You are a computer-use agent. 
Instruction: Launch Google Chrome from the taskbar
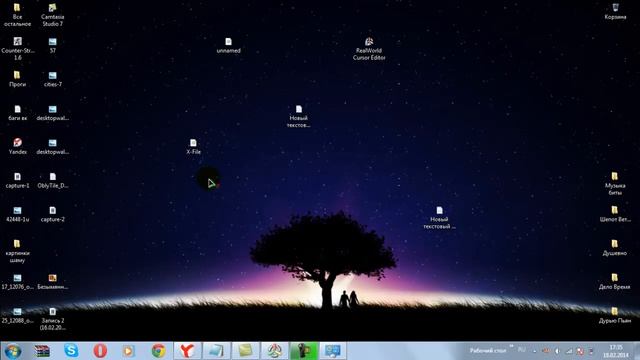(x=158, y=351)
